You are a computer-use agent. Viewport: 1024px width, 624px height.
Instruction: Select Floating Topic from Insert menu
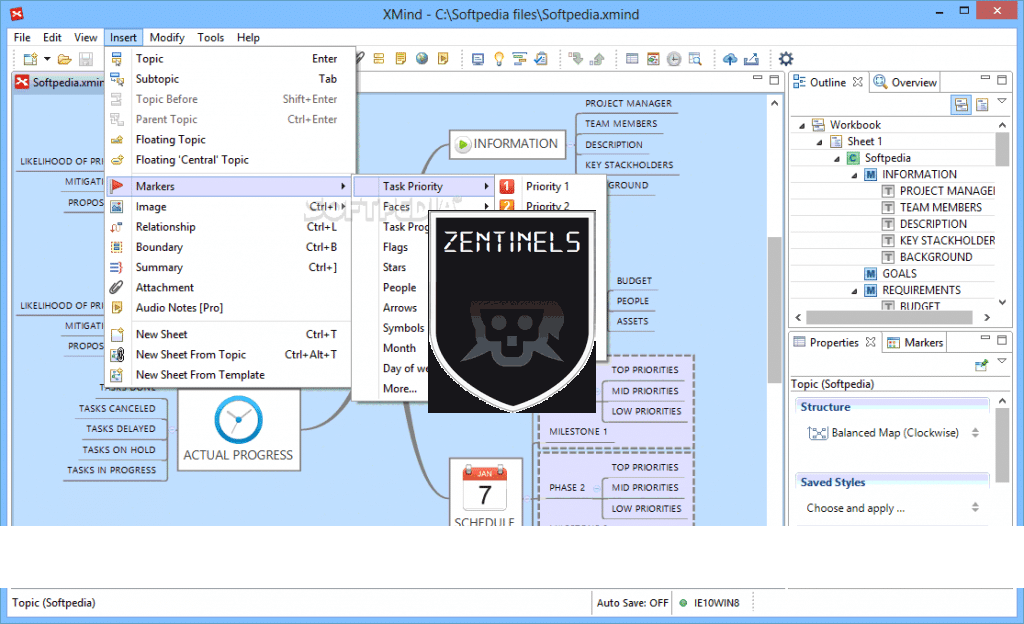(x=171, y=140)
